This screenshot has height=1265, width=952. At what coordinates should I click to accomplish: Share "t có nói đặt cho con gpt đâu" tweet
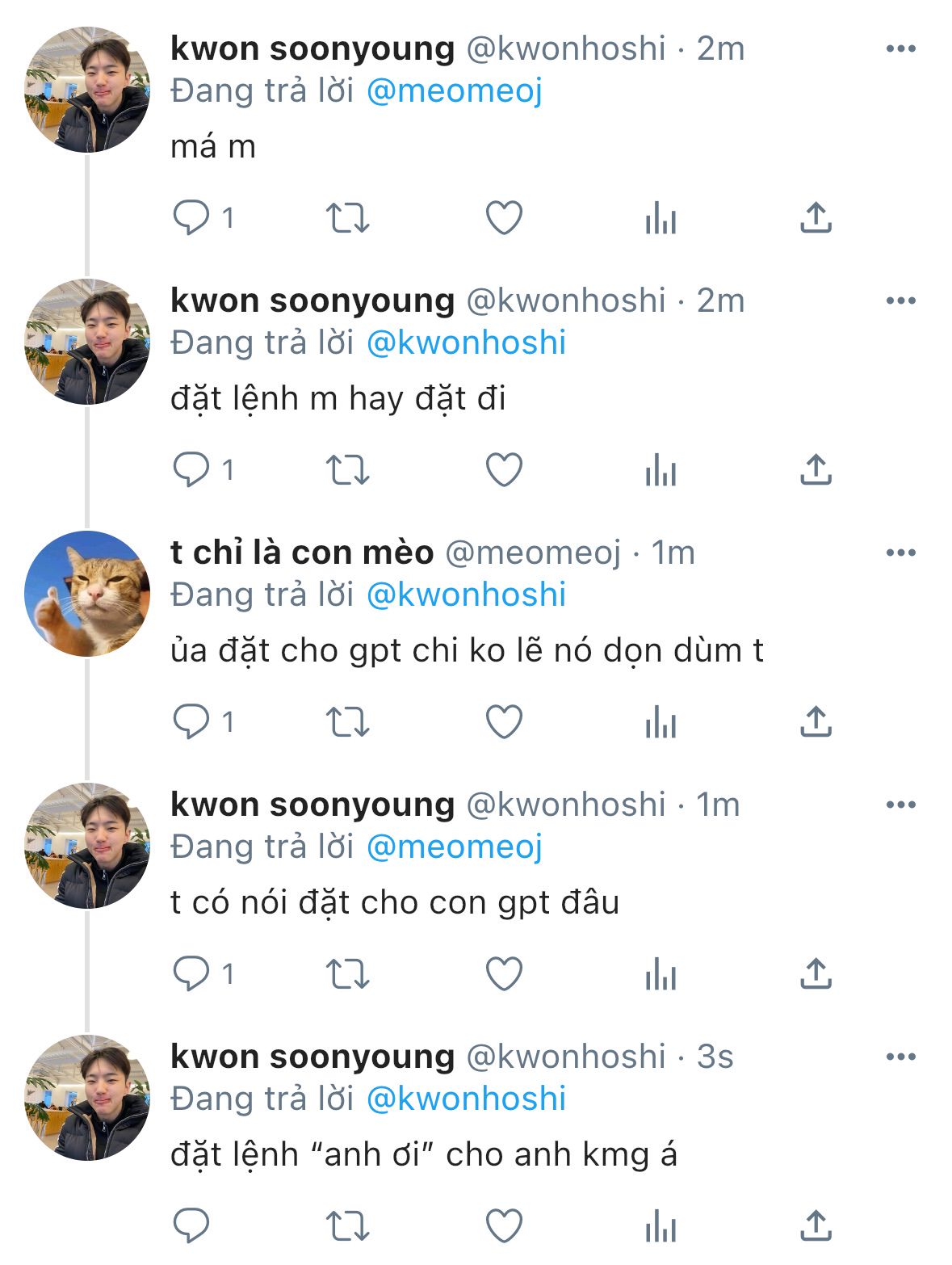(x=816, y=973)
